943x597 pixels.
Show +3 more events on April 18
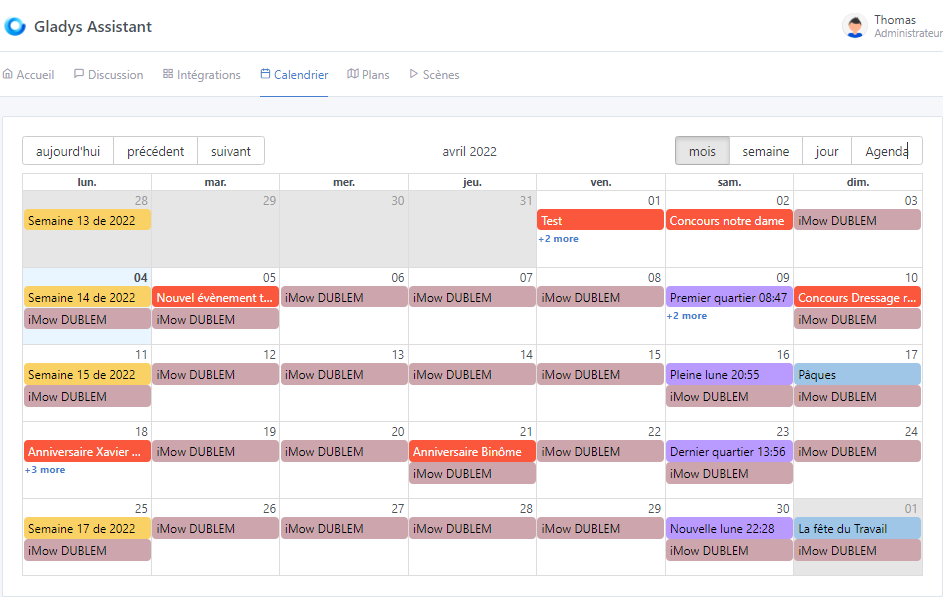(x=45, y=470)
